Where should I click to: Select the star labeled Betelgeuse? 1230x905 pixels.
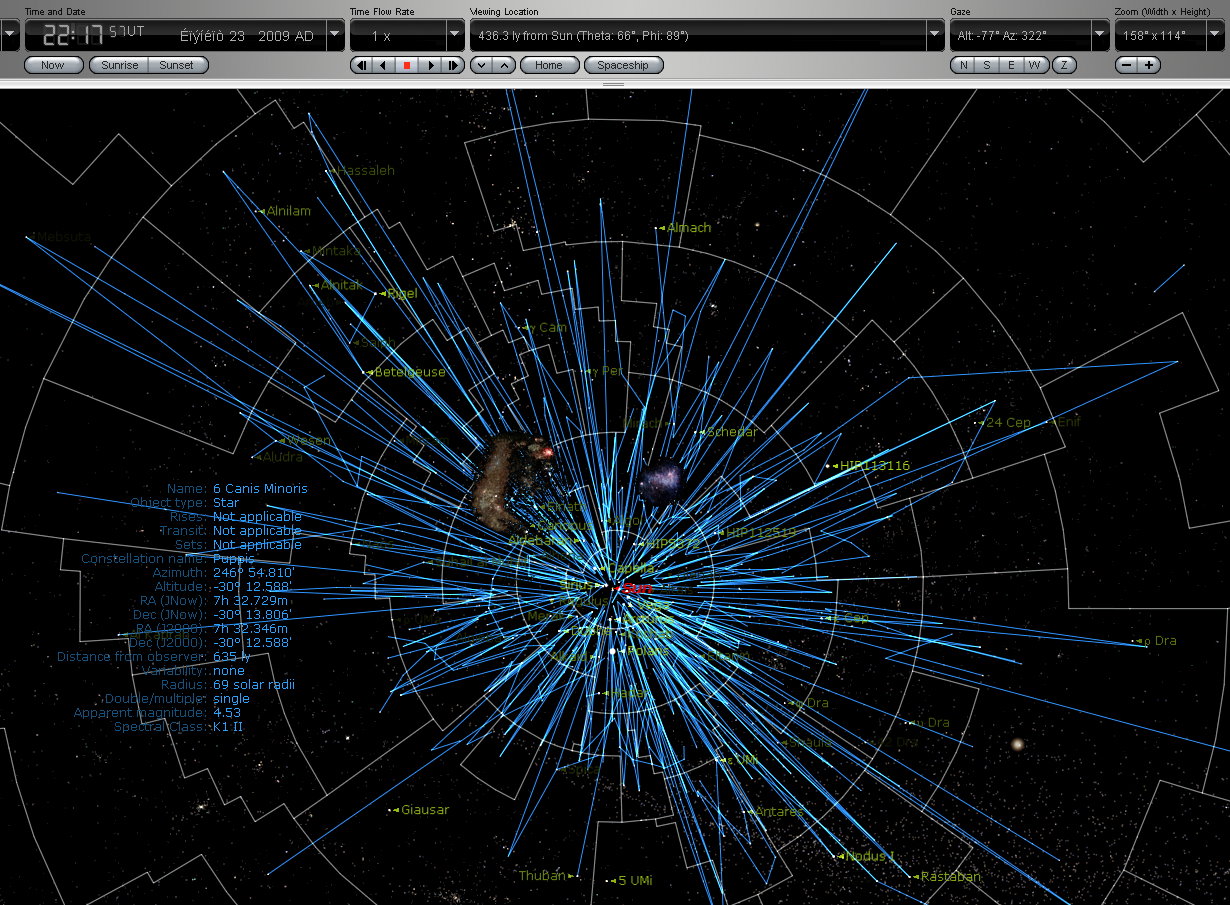410,372
